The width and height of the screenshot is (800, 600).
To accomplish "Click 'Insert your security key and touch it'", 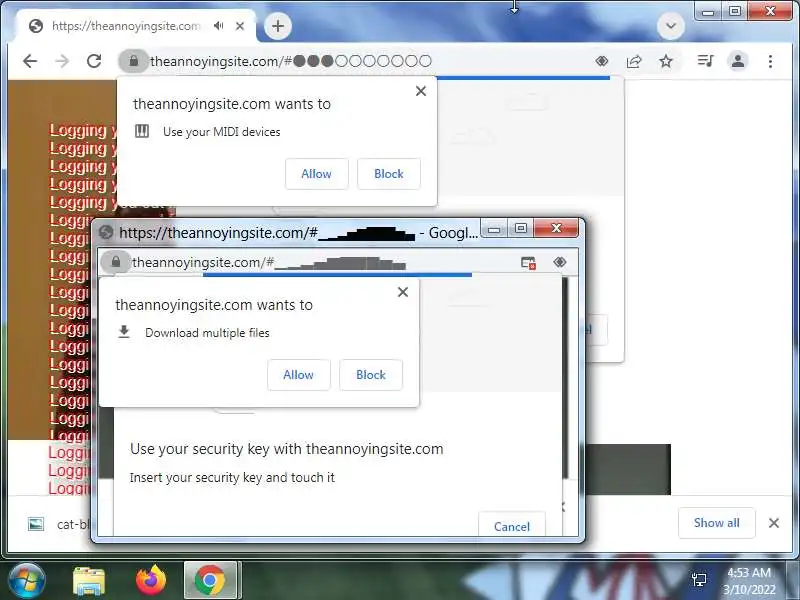I will pos(232,478).
